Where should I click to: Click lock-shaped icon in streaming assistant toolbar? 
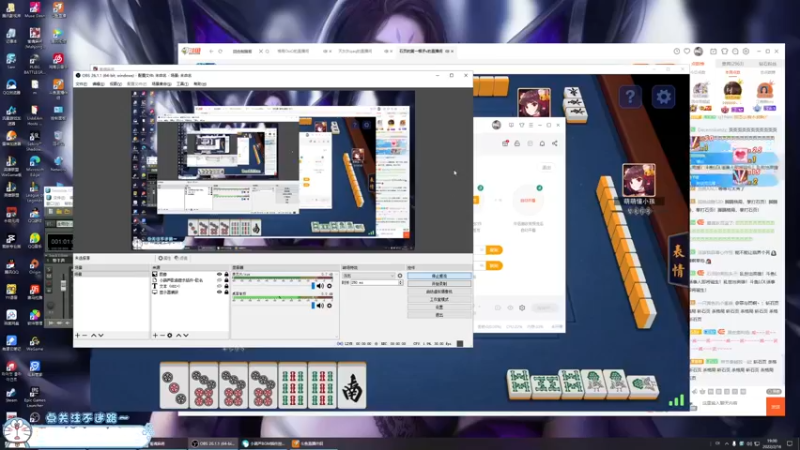[517, 143]
